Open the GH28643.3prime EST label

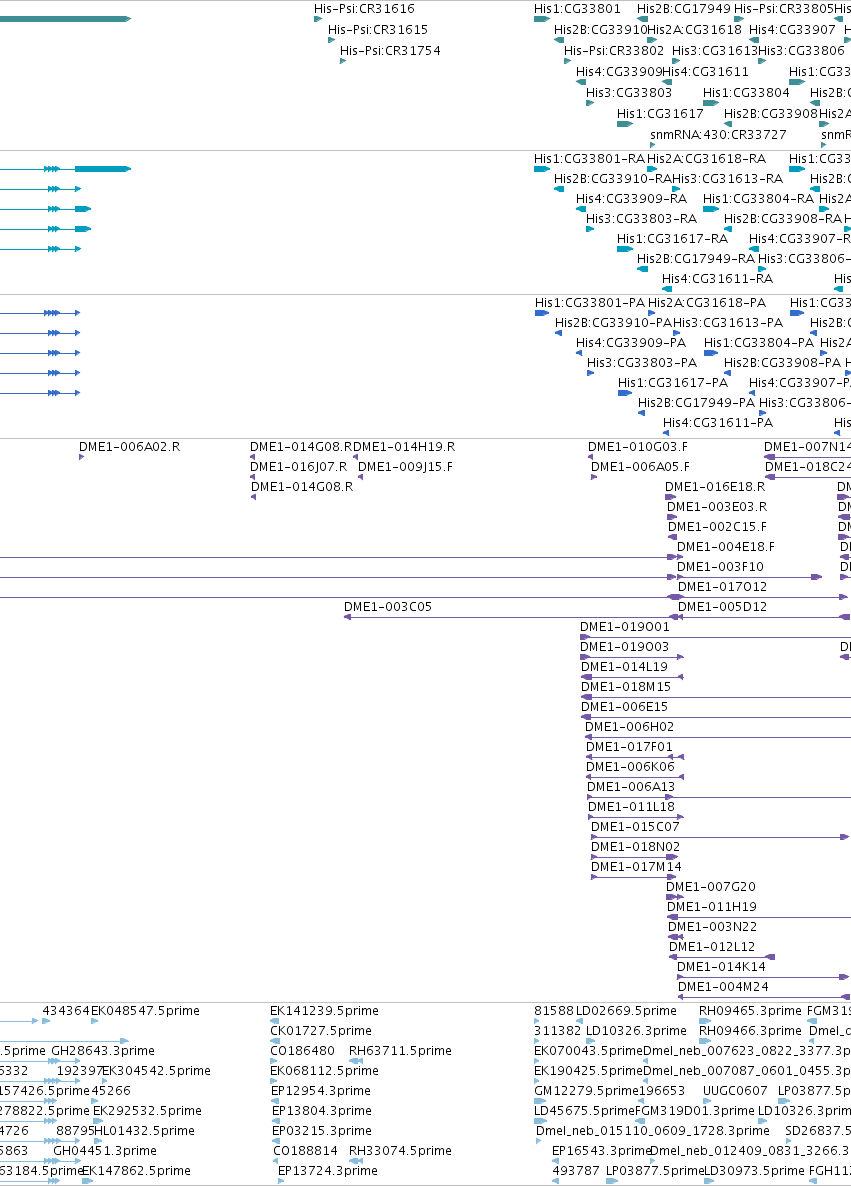(x=103, y=1051)
